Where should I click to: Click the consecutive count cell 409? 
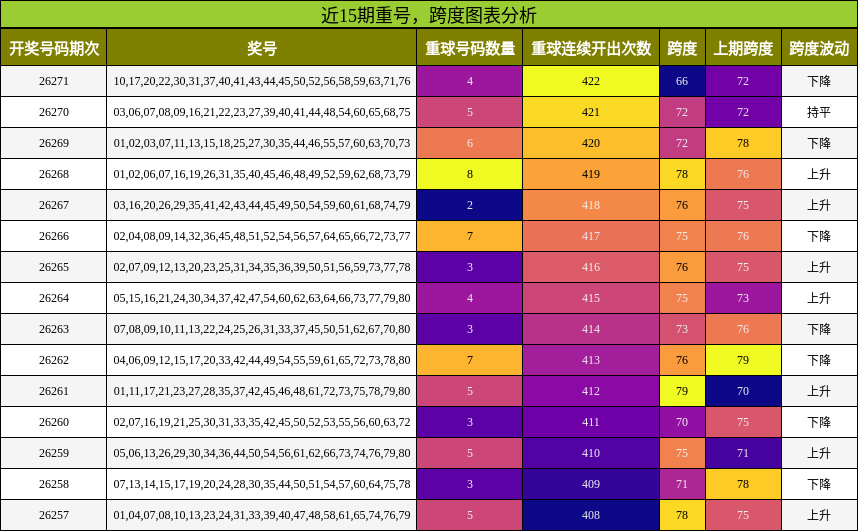click(x=591, y=484)
